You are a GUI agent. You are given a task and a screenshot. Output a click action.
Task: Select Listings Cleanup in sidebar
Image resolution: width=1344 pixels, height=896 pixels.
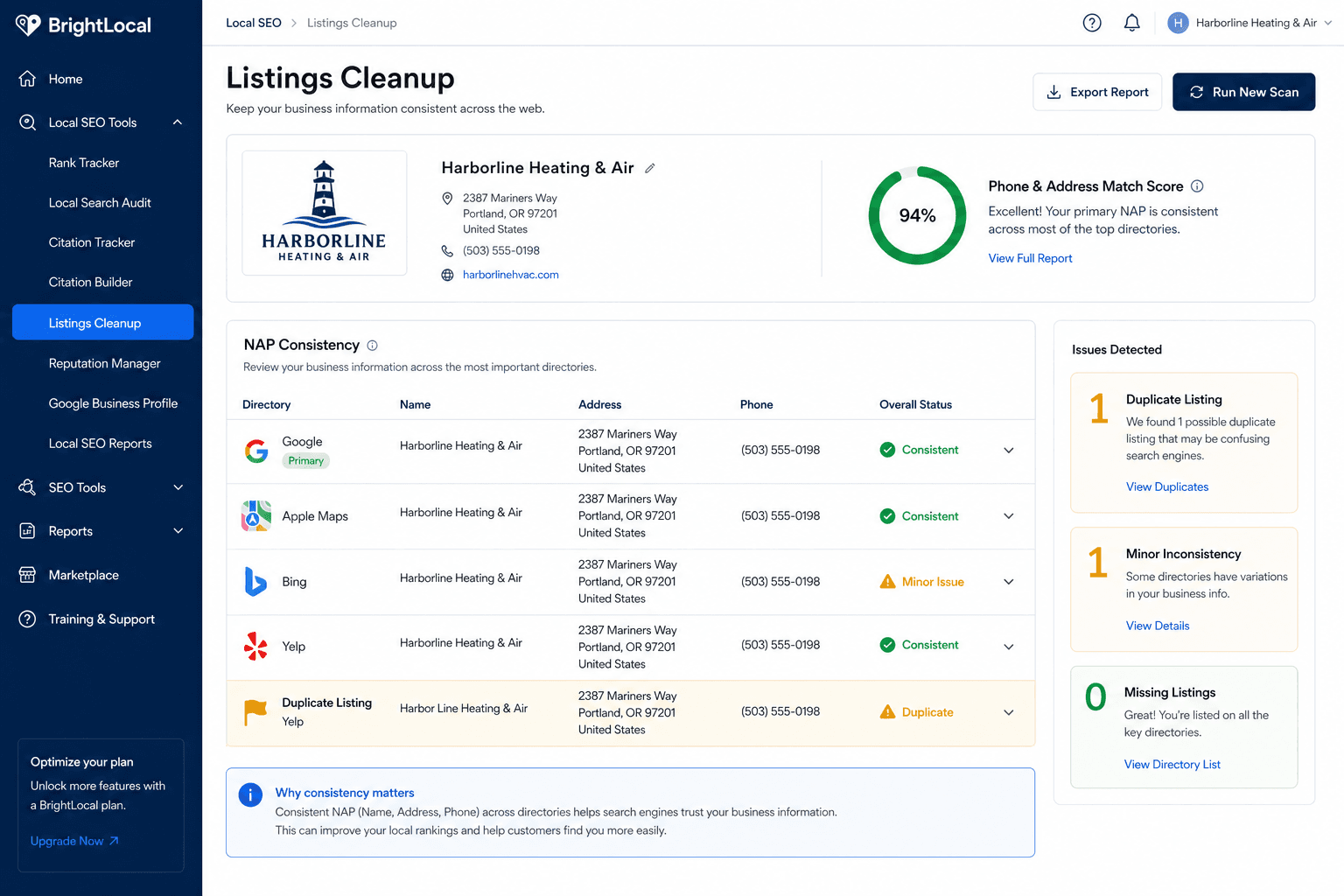(103, 322)
